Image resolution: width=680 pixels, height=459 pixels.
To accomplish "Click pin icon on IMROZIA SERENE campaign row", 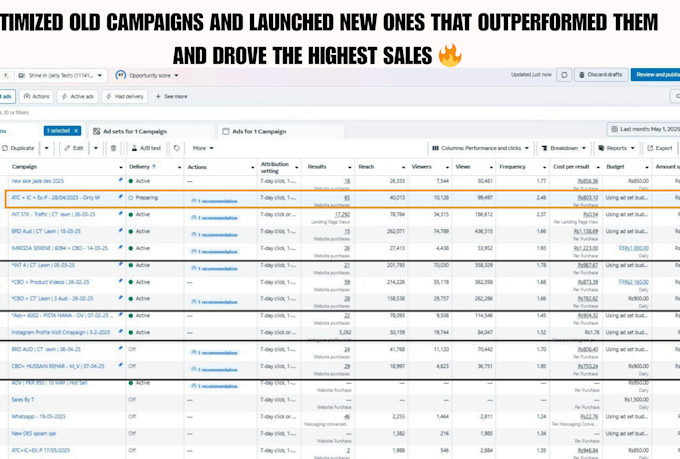I will pos(120,247).
